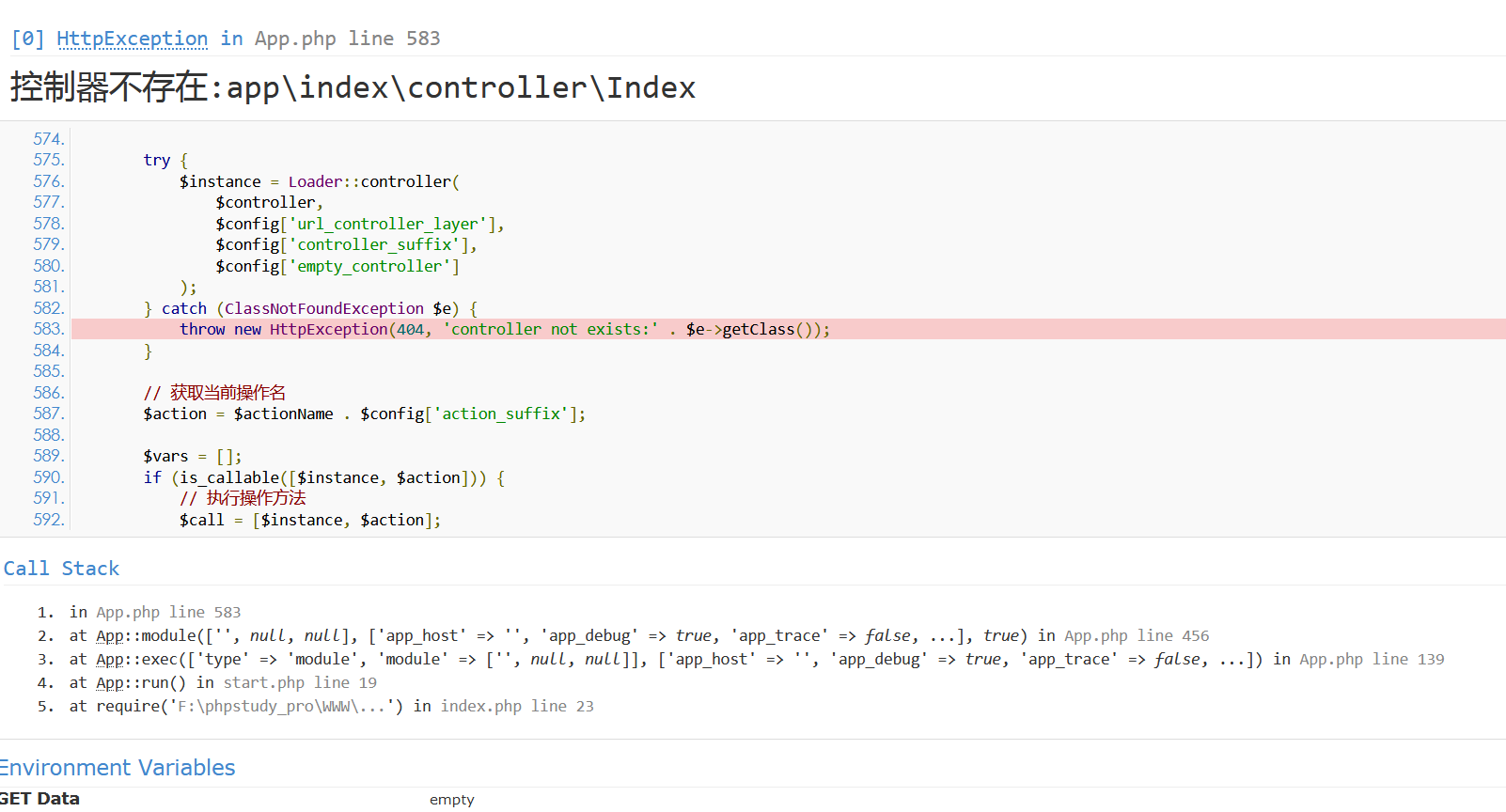
Task: Click the first call stack entry line 583
Action: tap(155, 613)
